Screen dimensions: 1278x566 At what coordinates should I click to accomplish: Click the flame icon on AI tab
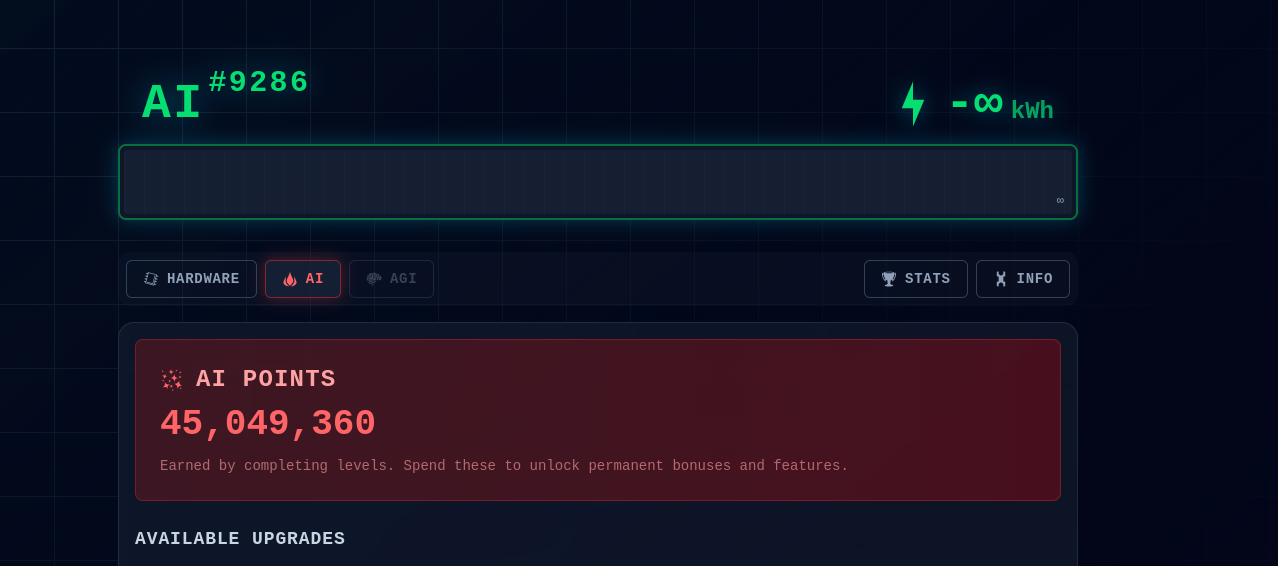(x=290, y=279)
